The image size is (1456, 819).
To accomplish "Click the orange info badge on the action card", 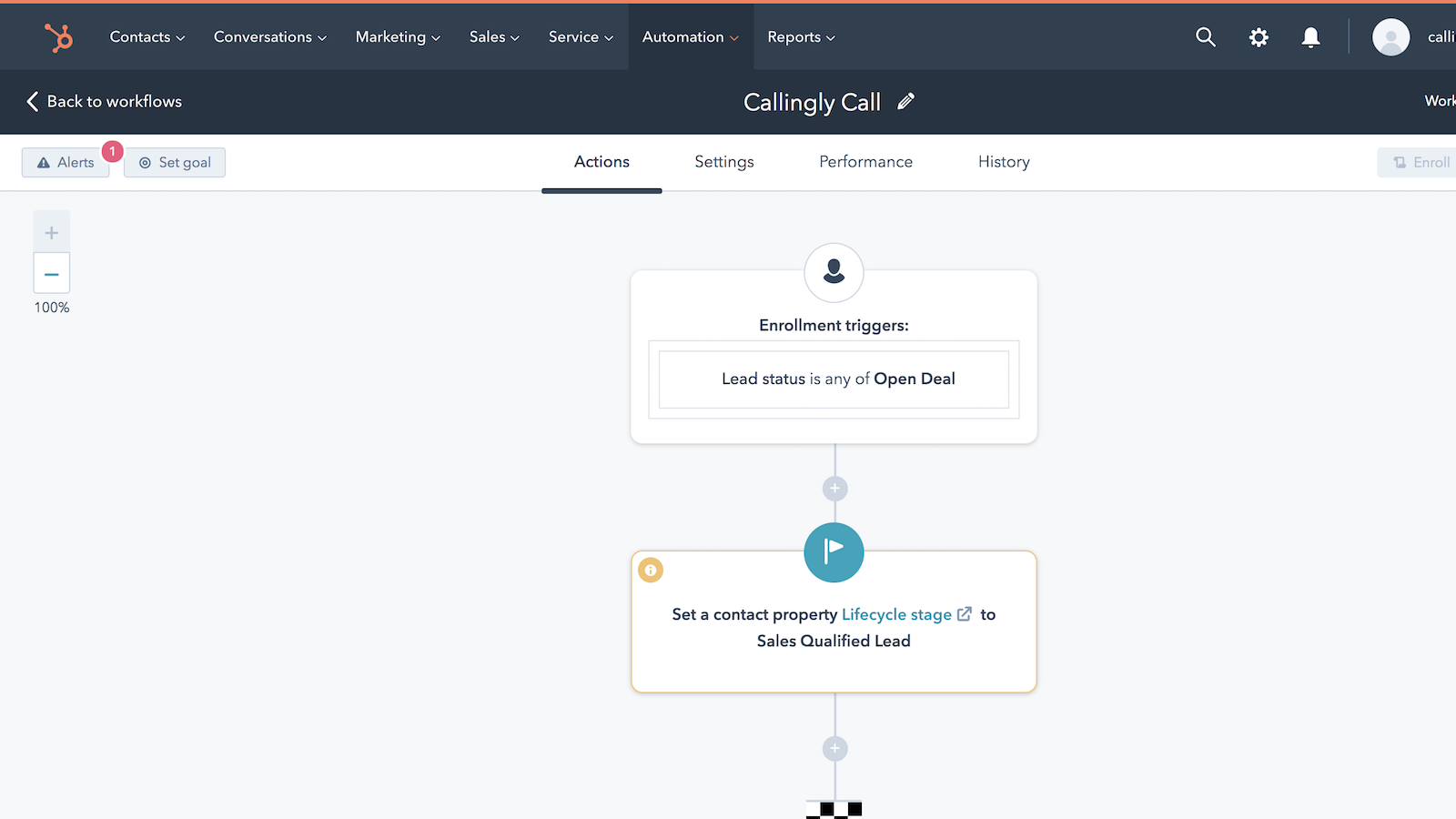I will [650, 570].
